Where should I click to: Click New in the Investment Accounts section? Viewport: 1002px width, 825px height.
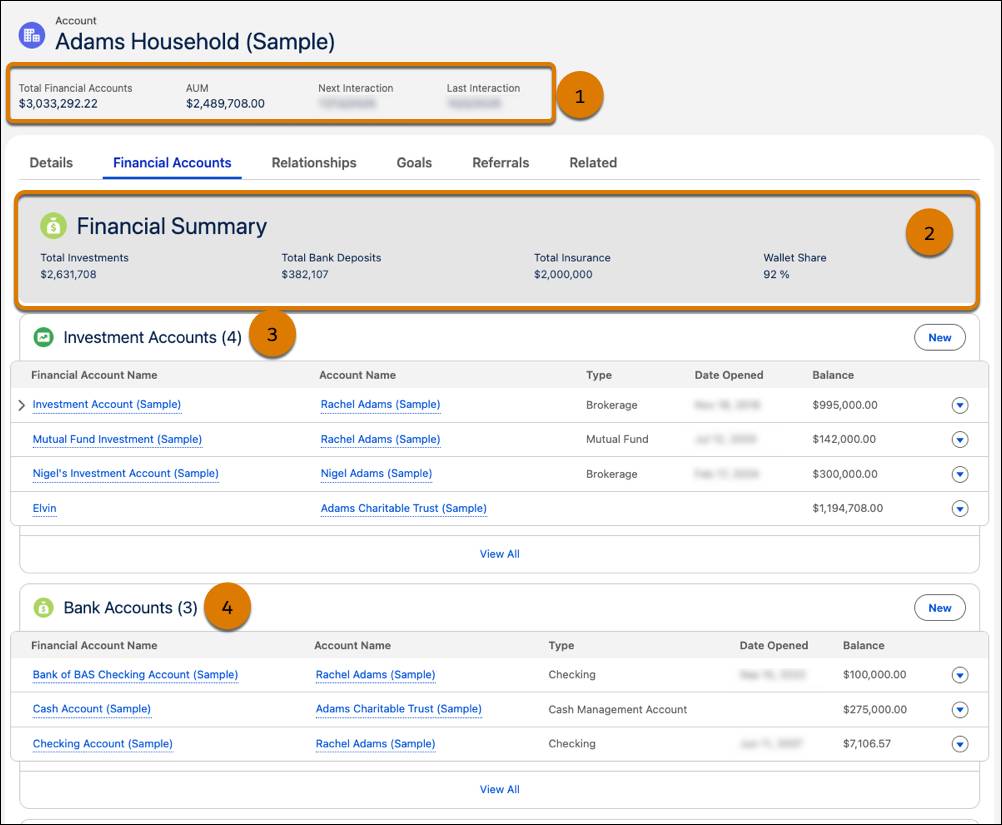[938, 337]
